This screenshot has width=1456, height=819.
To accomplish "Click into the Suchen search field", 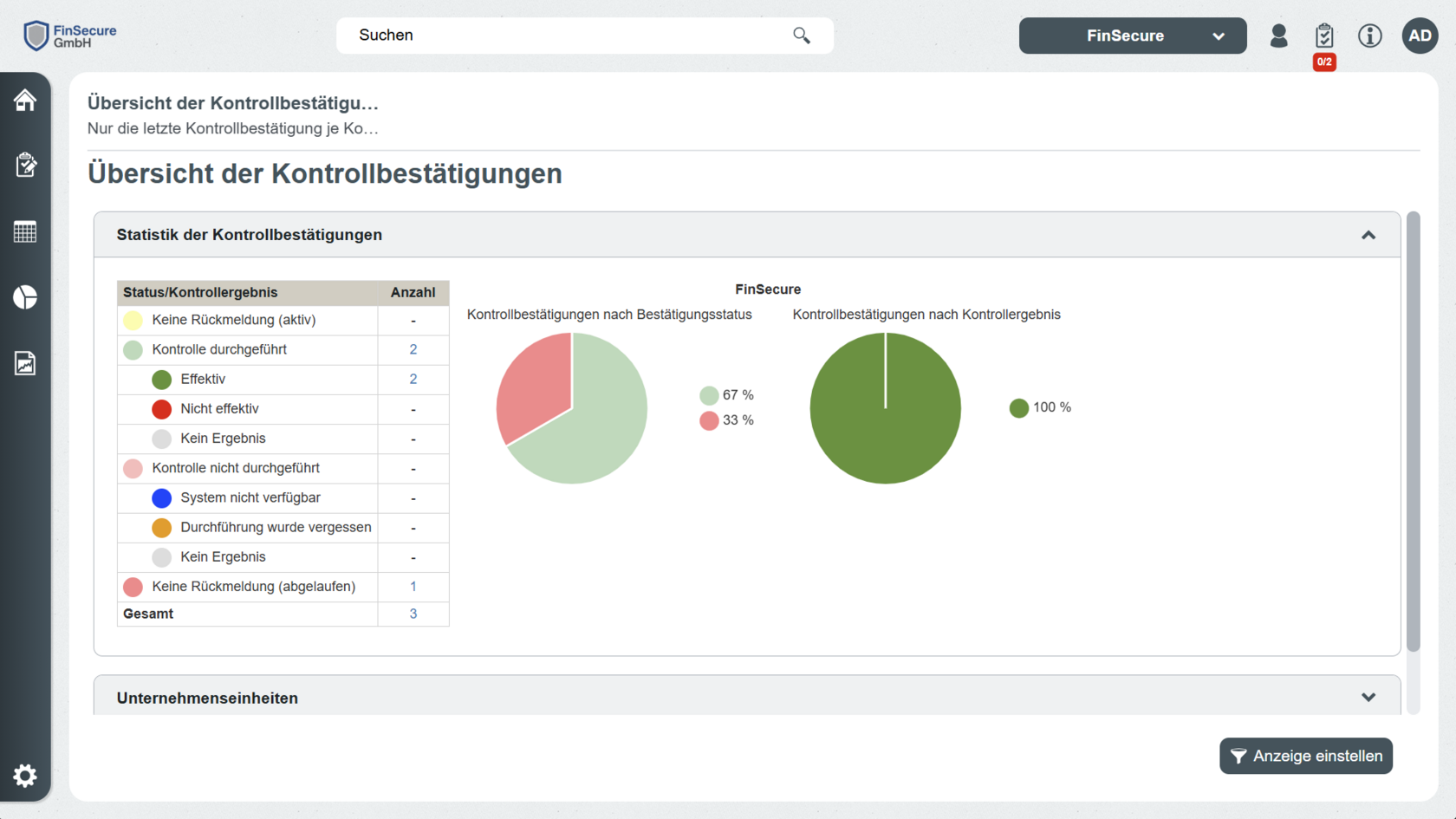I will (x=563, y=36).
